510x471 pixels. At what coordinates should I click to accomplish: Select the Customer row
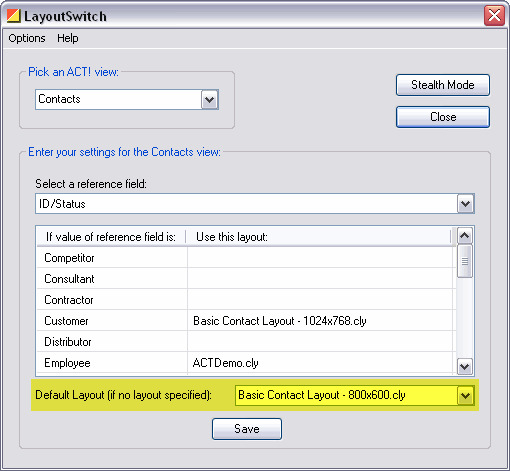[x=245, y=321]
